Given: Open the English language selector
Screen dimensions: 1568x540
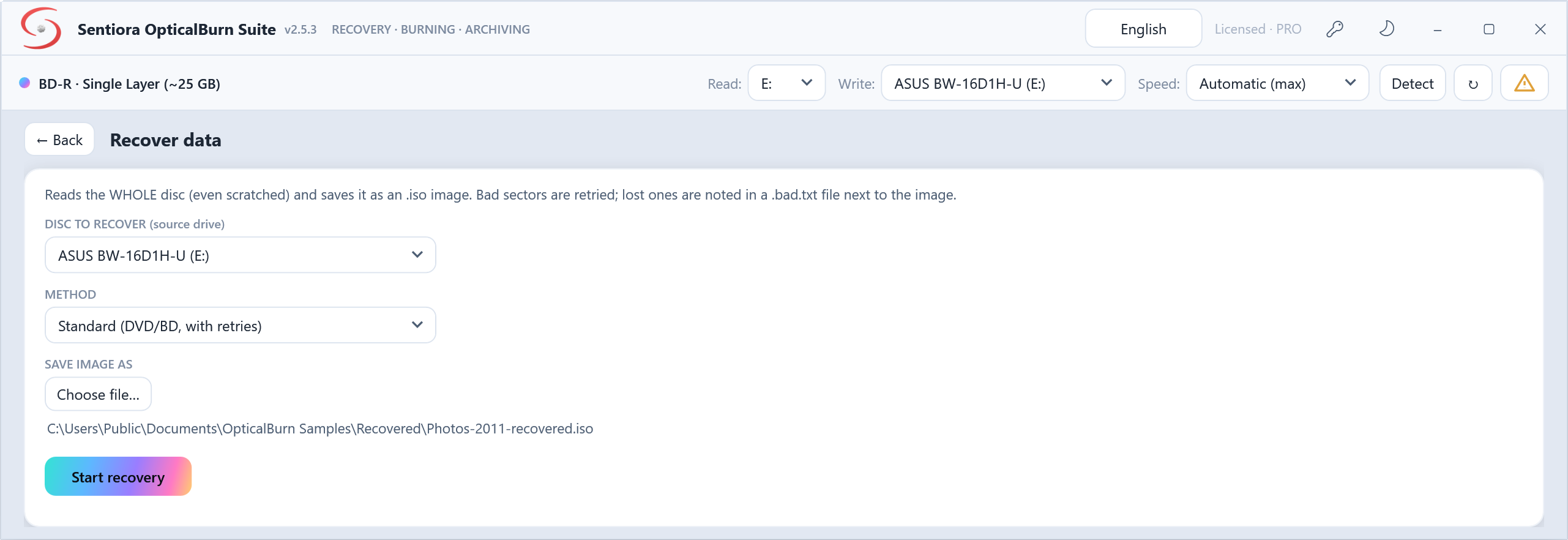Looking at the screenshot, I should 1143,29.
